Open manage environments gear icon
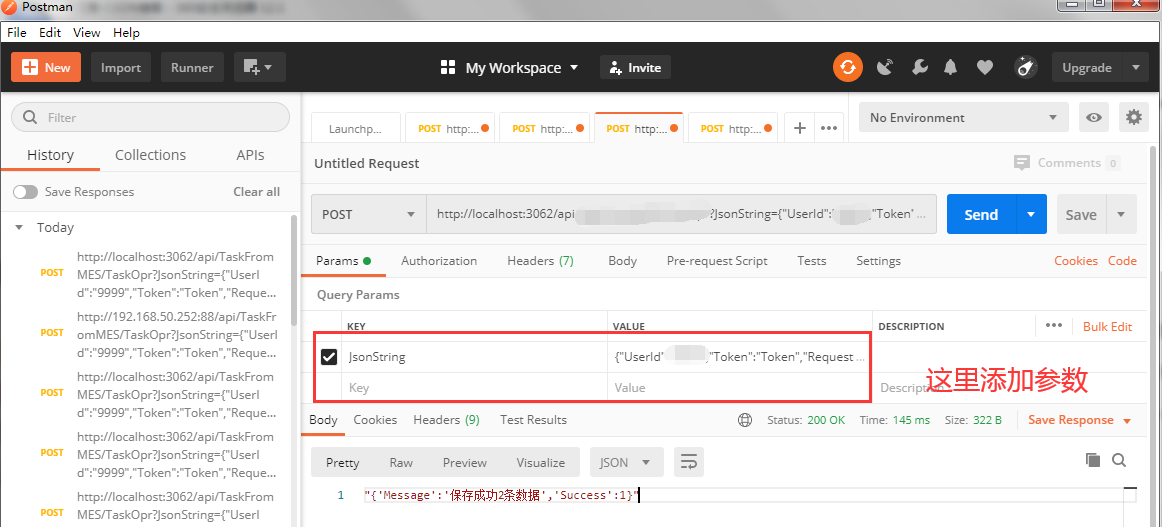The image size is (1162, 527). click(1133, 117)
